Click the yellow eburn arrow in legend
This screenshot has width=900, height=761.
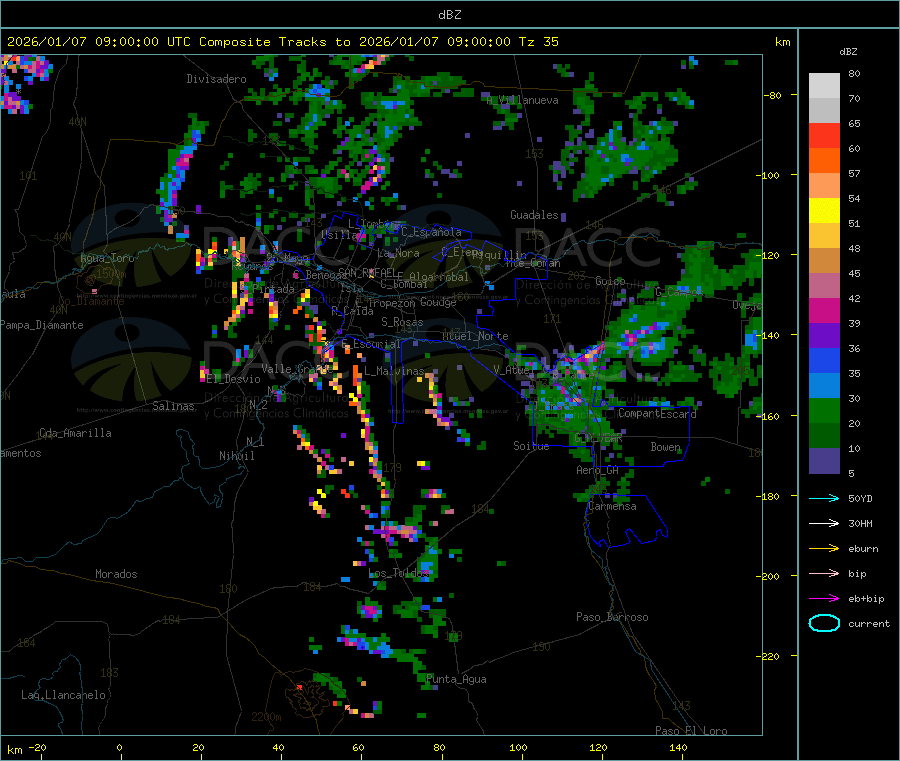click(x=824, y=549)
